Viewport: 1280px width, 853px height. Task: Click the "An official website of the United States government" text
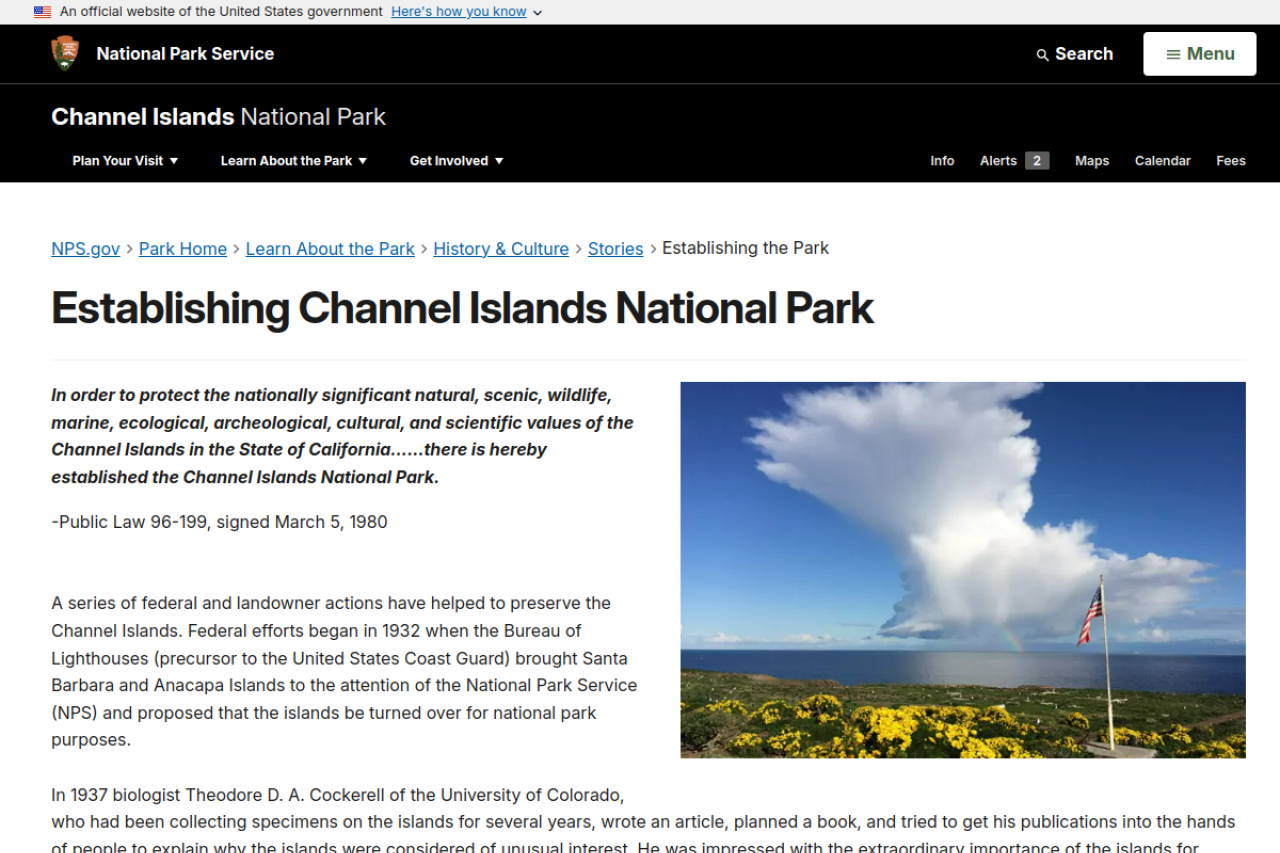click(x=221, y=12)
